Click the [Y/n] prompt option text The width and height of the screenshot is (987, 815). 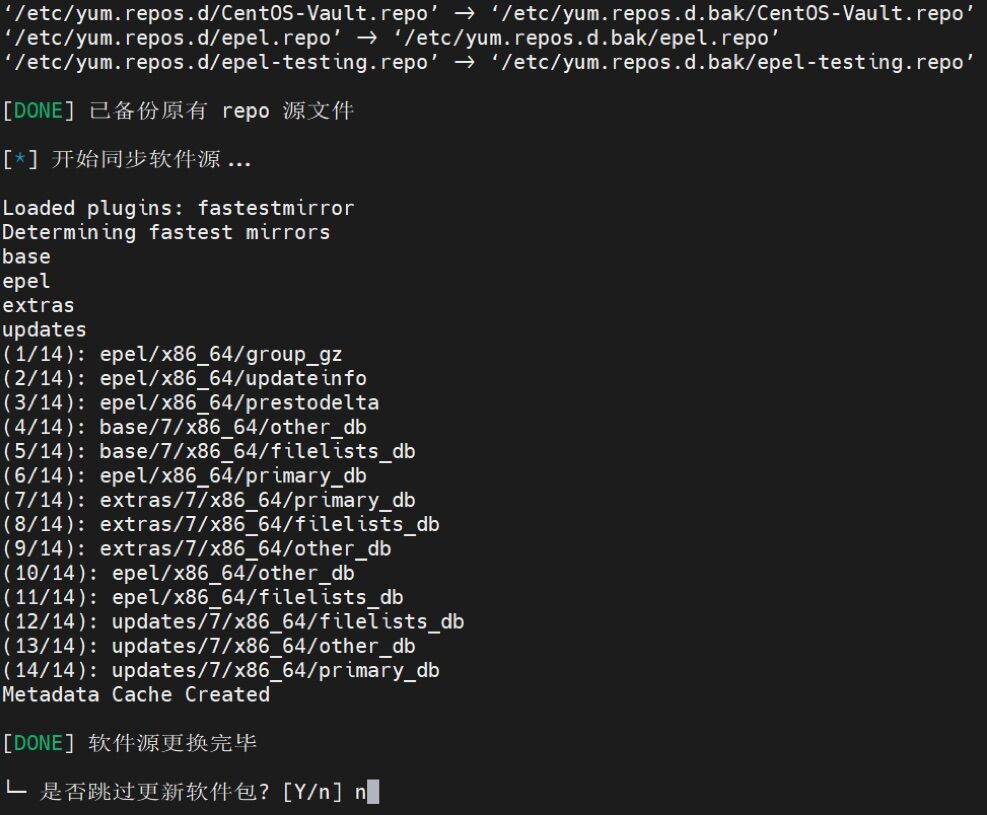(x=312, y=792)
